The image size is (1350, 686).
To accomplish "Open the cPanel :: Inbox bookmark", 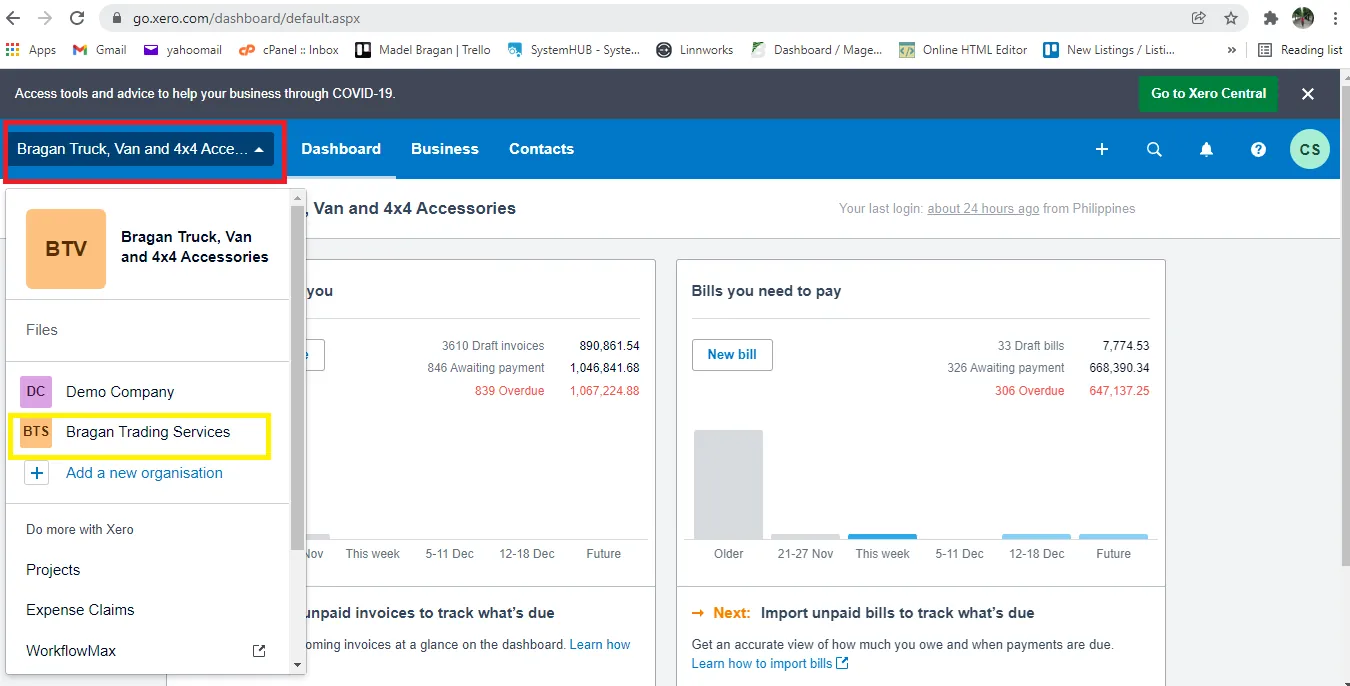I will [289, 50].
